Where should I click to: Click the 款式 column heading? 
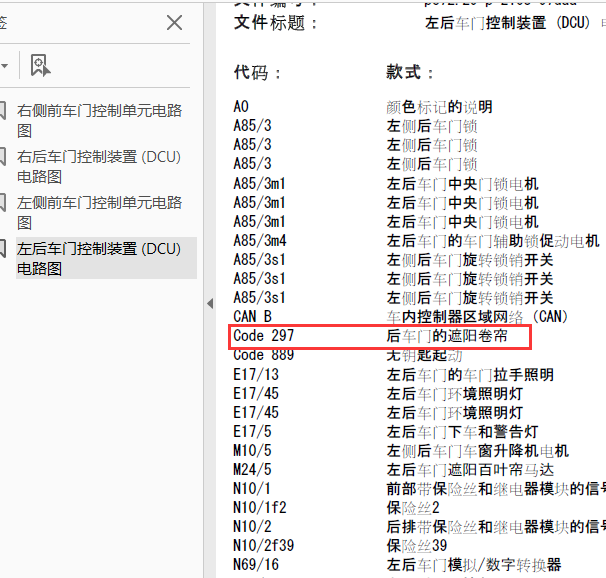click(x=410, y=72)
